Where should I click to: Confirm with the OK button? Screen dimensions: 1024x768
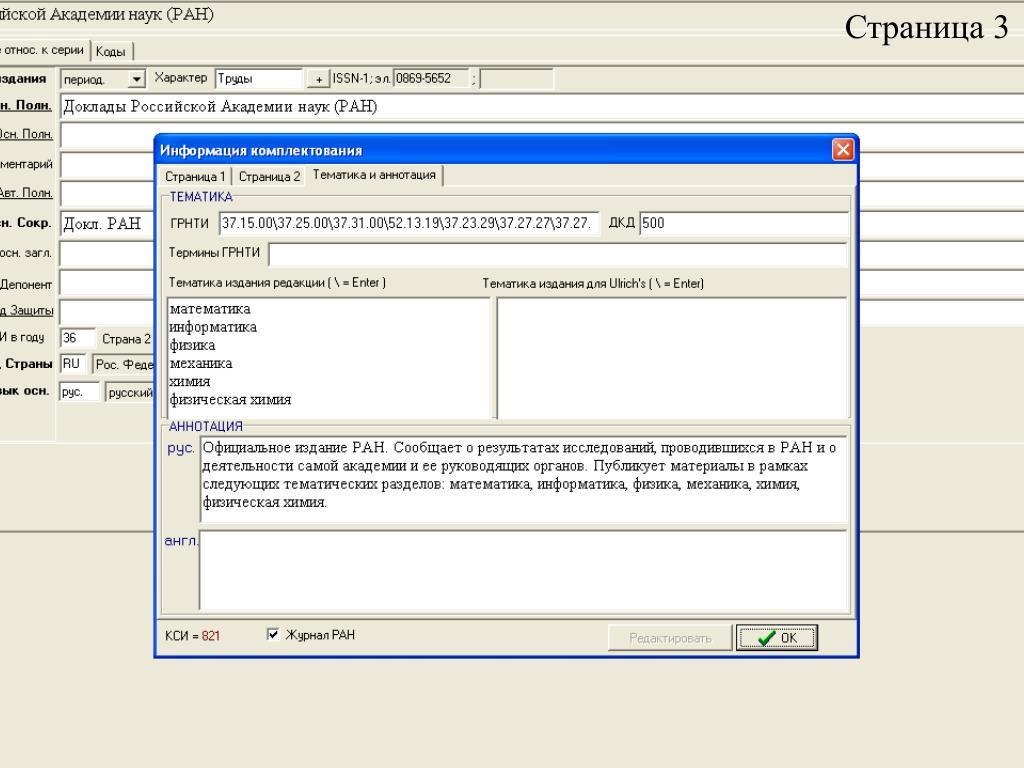[x=776, y=638]
